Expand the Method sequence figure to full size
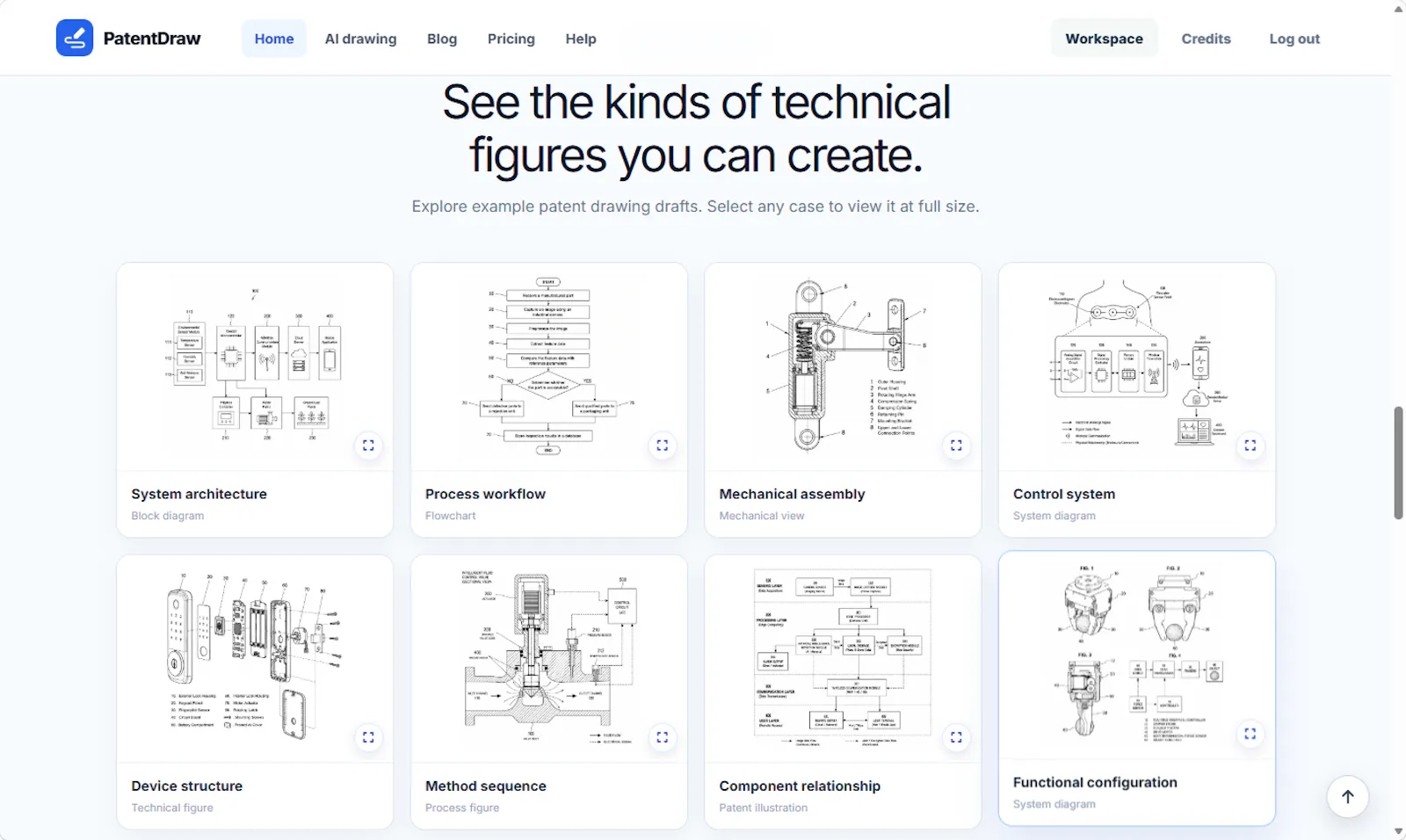This screenshot has width=1406, height=840. pos(663,737)
